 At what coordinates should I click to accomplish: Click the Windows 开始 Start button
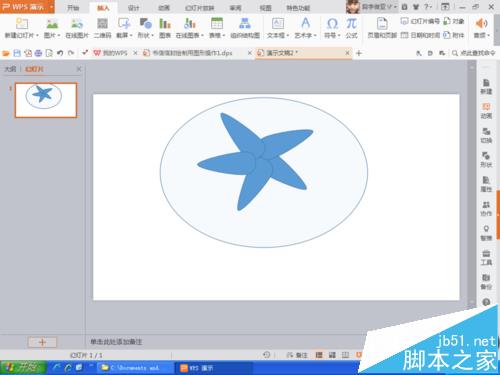click(x=23, y=368)
